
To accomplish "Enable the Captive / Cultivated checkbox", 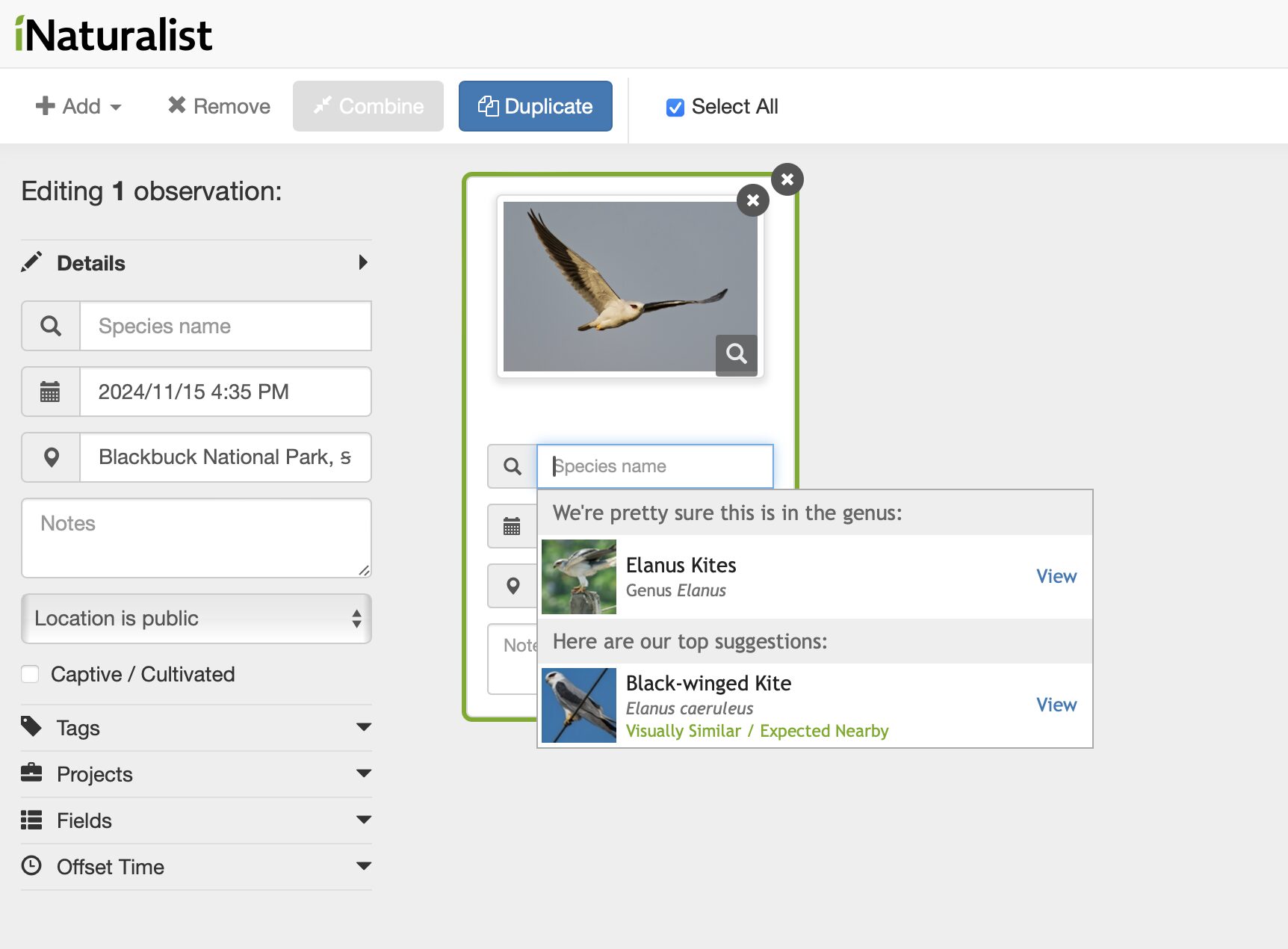I will (31, 674).
